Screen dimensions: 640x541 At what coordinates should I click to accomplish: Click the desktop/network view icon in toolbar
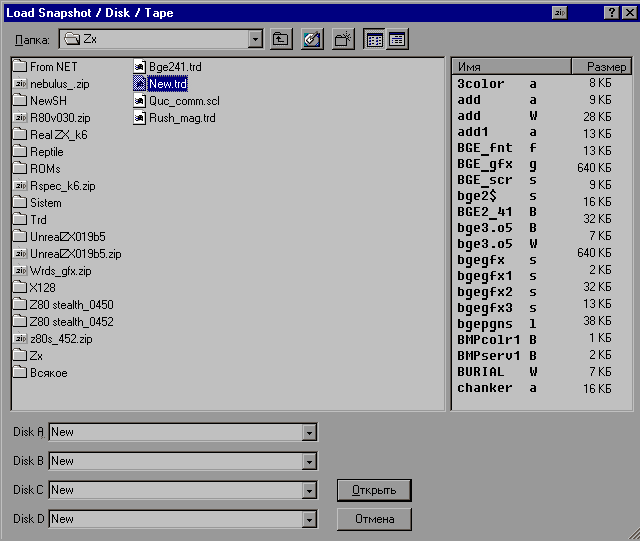(x=312, y=39)
